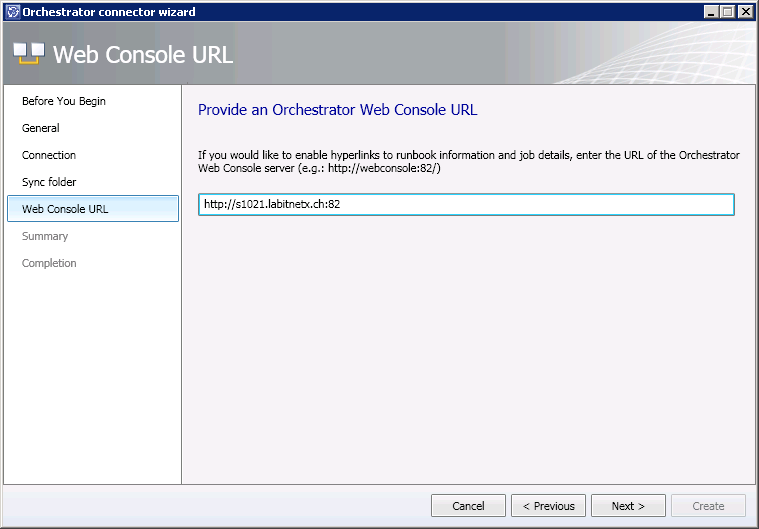Click the hyperlink instructions paragraph above the field

click(x=468, y=161)
